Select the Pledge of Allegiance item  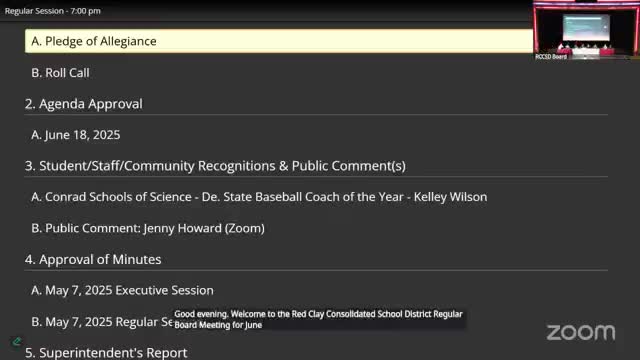click(279, 41)
